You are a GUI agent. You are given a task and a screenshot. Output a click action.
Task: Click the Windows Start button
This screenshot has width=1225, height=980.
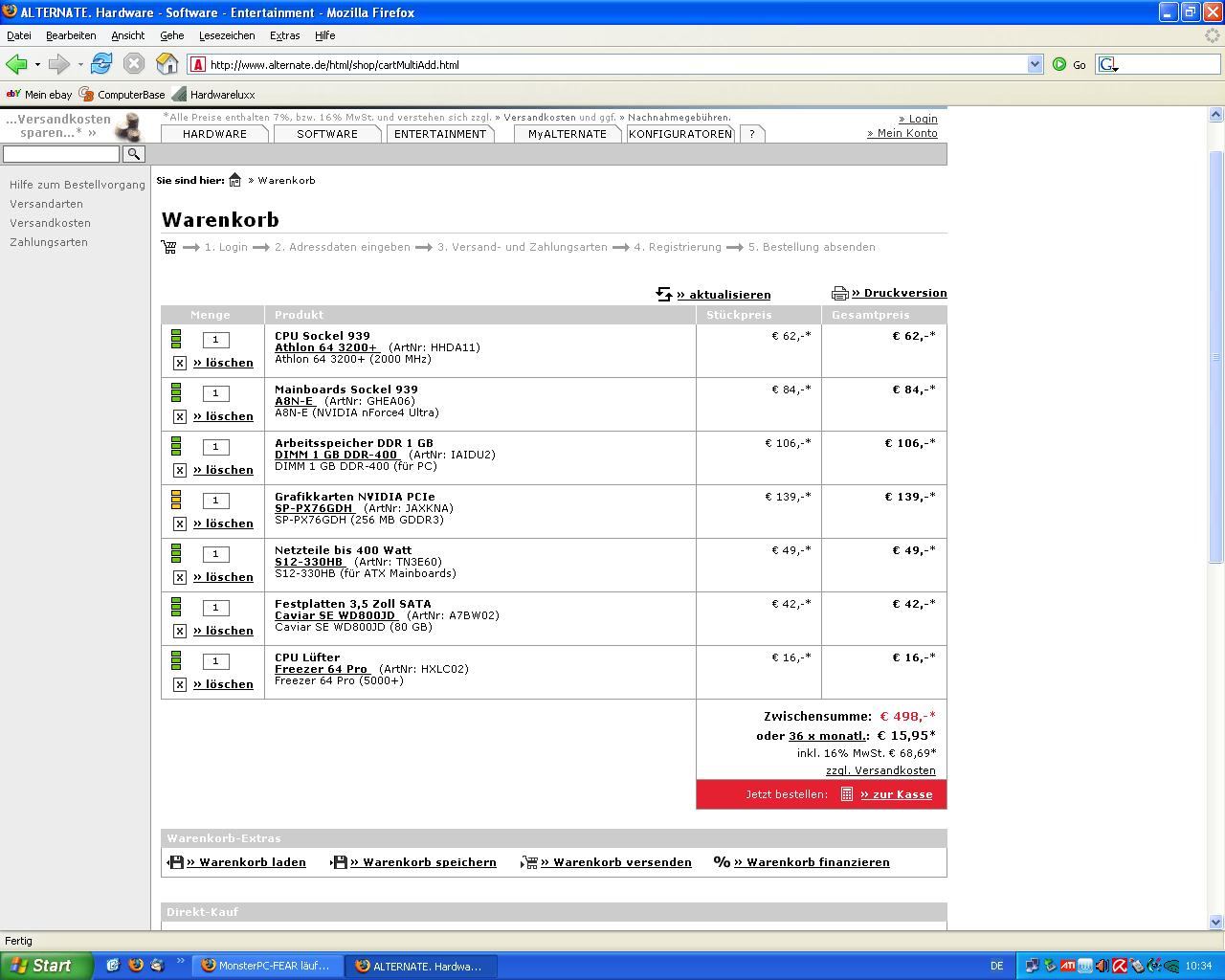tap(46, 966)
